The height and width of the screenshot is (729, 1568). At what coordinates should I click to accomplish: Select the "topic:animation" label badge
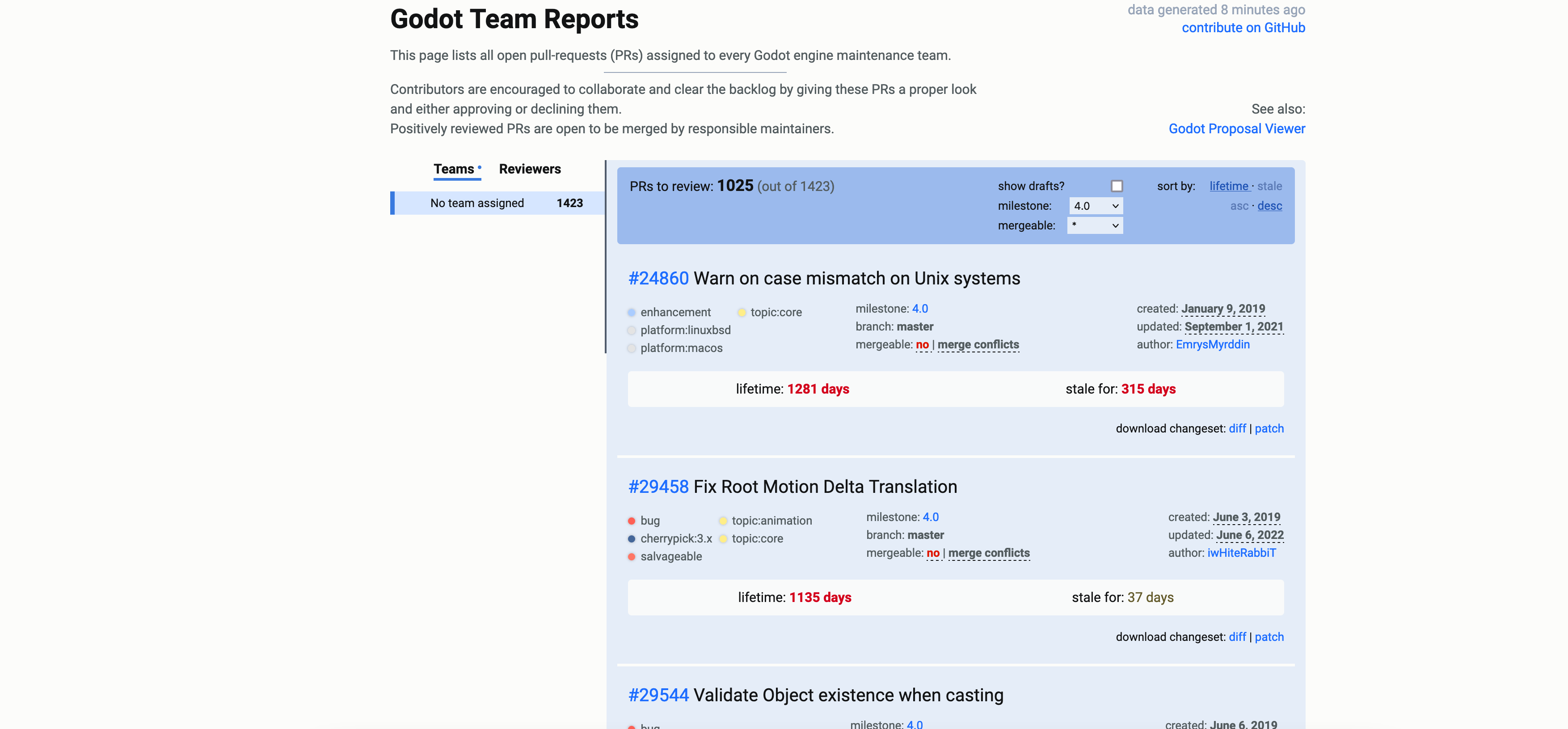point(771,521)
